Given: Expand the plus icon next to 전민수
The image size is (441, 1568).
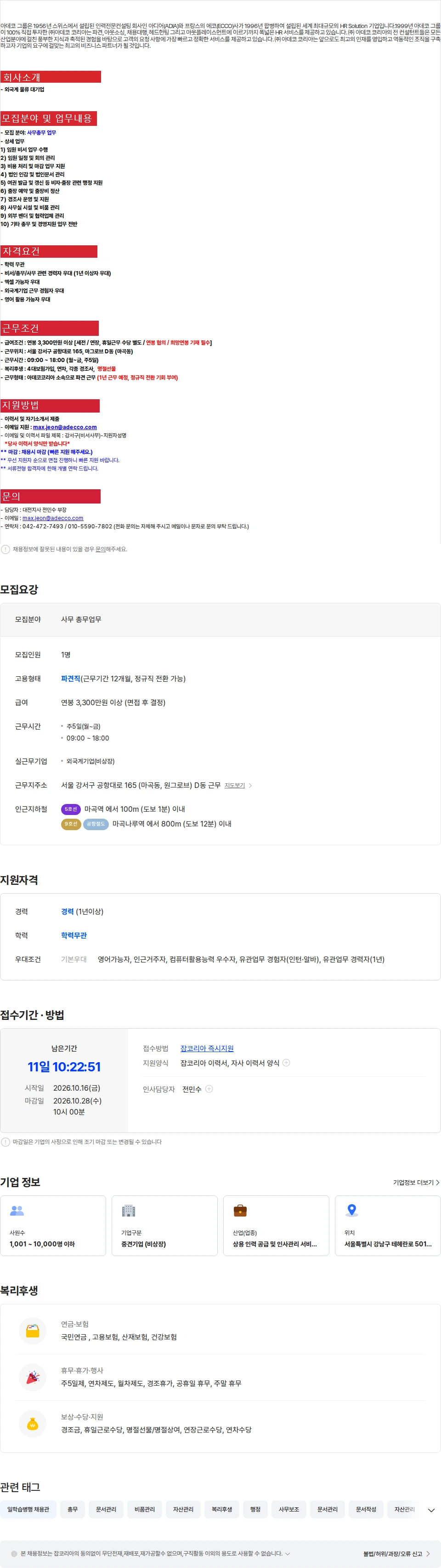Looking at the screenshot, I should tap(209, 1089).
